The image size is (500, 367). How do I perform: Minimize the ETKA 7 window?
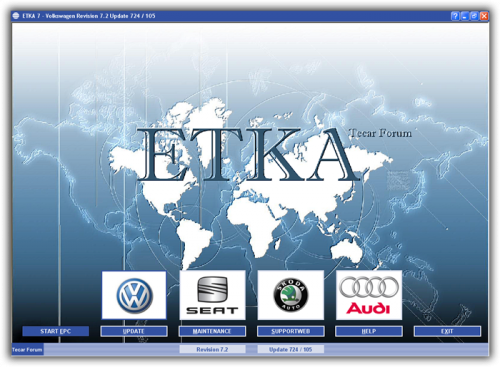click(x=465, y=16)
